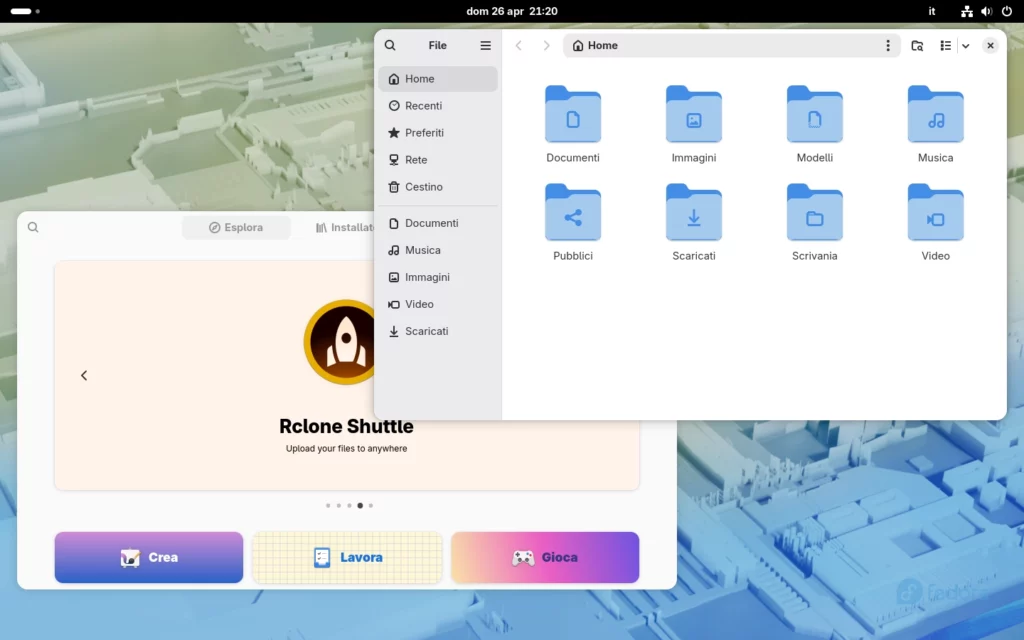1024x640 pixels.
Task: Open the three-dot menu in Files
Action: coord(887,45)
